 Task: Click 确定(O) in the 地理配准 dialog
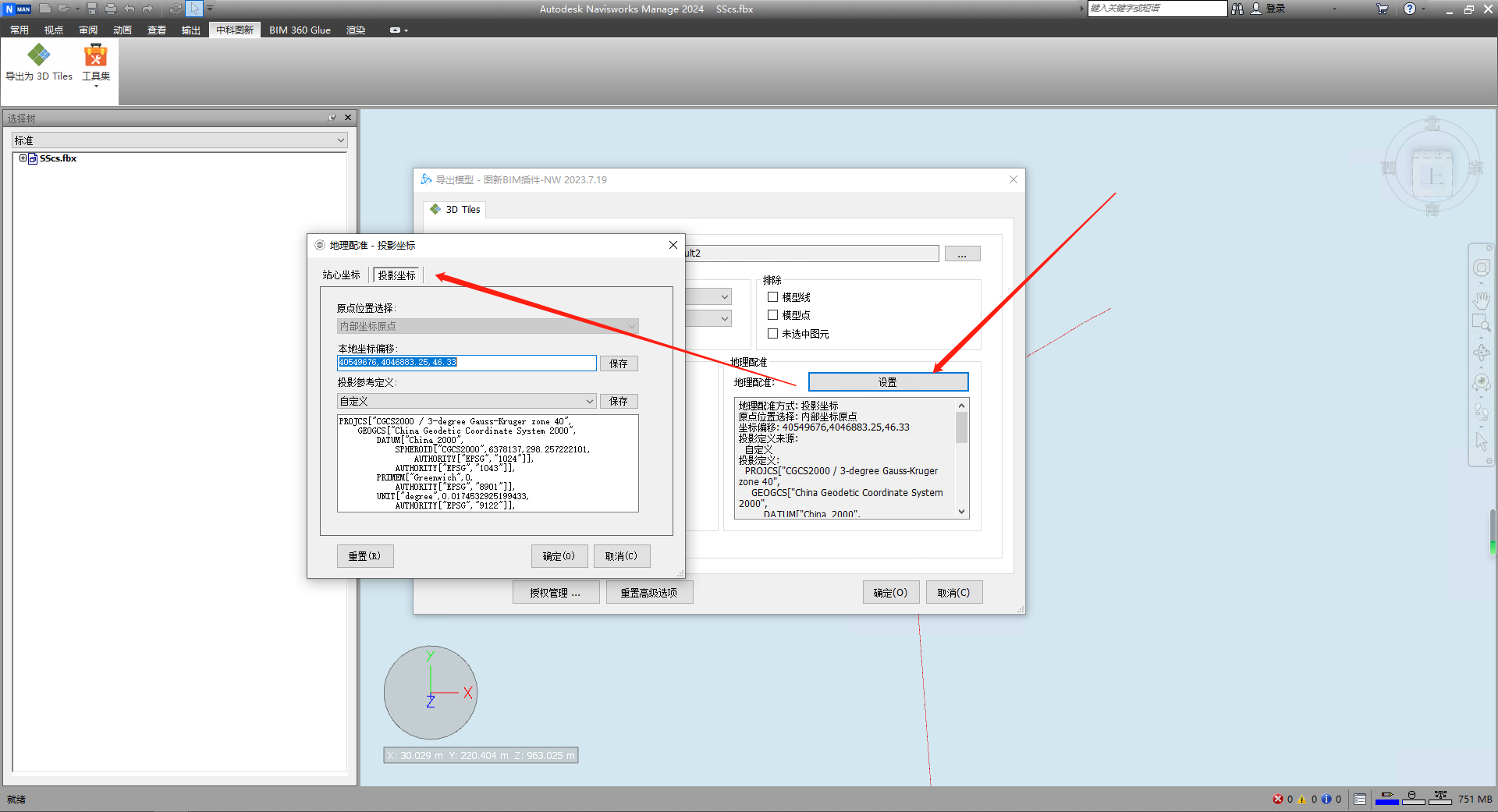(x=559, y=556)
